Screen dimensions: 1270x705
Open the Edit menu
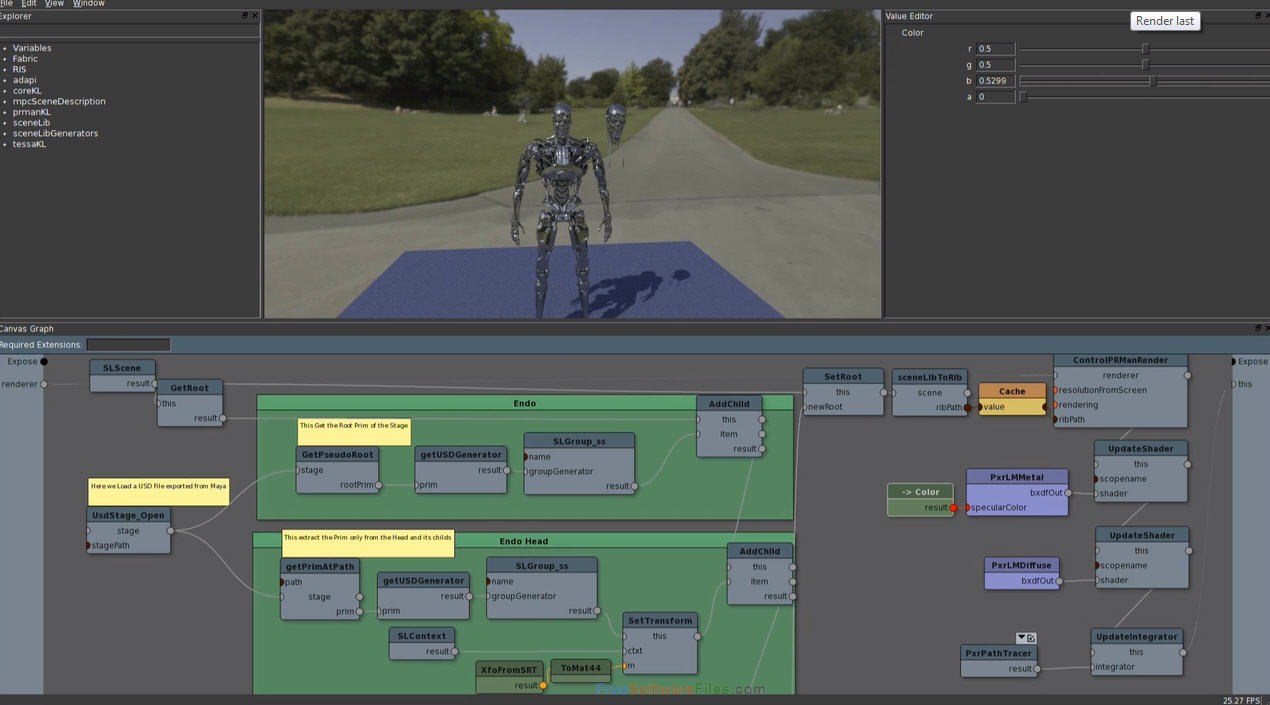(x=29, y=4)
